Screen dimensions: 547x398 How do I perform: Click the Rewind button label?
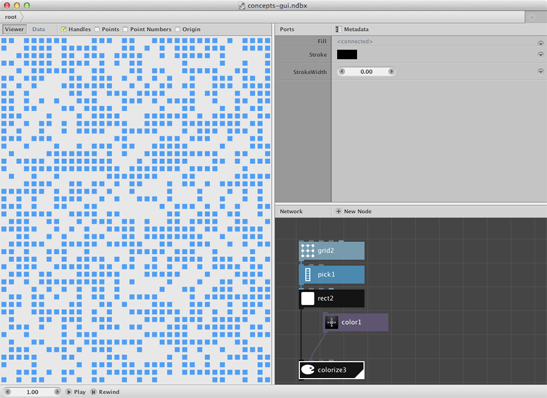point(109,392)
